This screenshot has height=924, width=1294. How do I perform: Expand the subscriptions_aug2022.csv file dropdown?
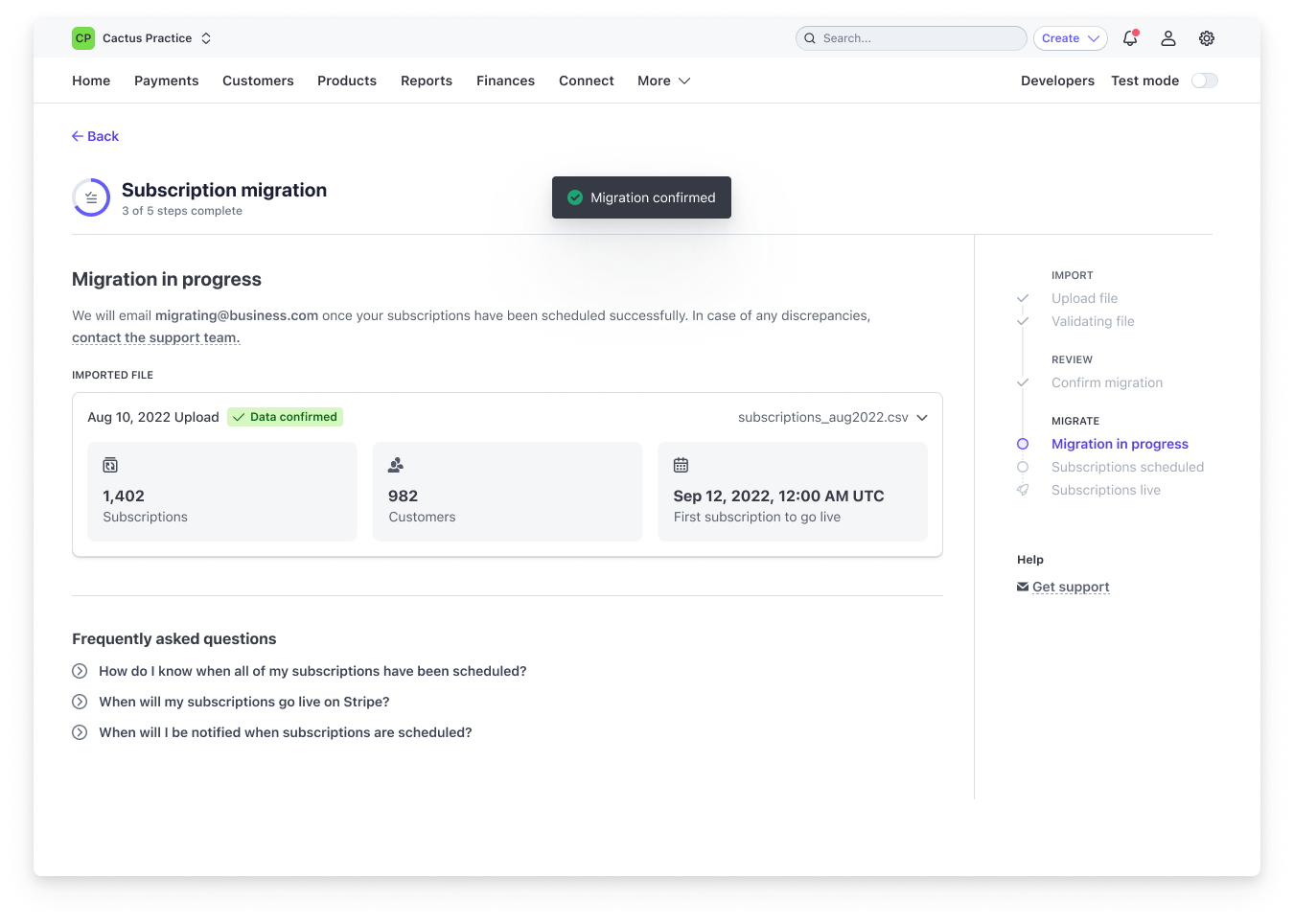coord(921,417)
